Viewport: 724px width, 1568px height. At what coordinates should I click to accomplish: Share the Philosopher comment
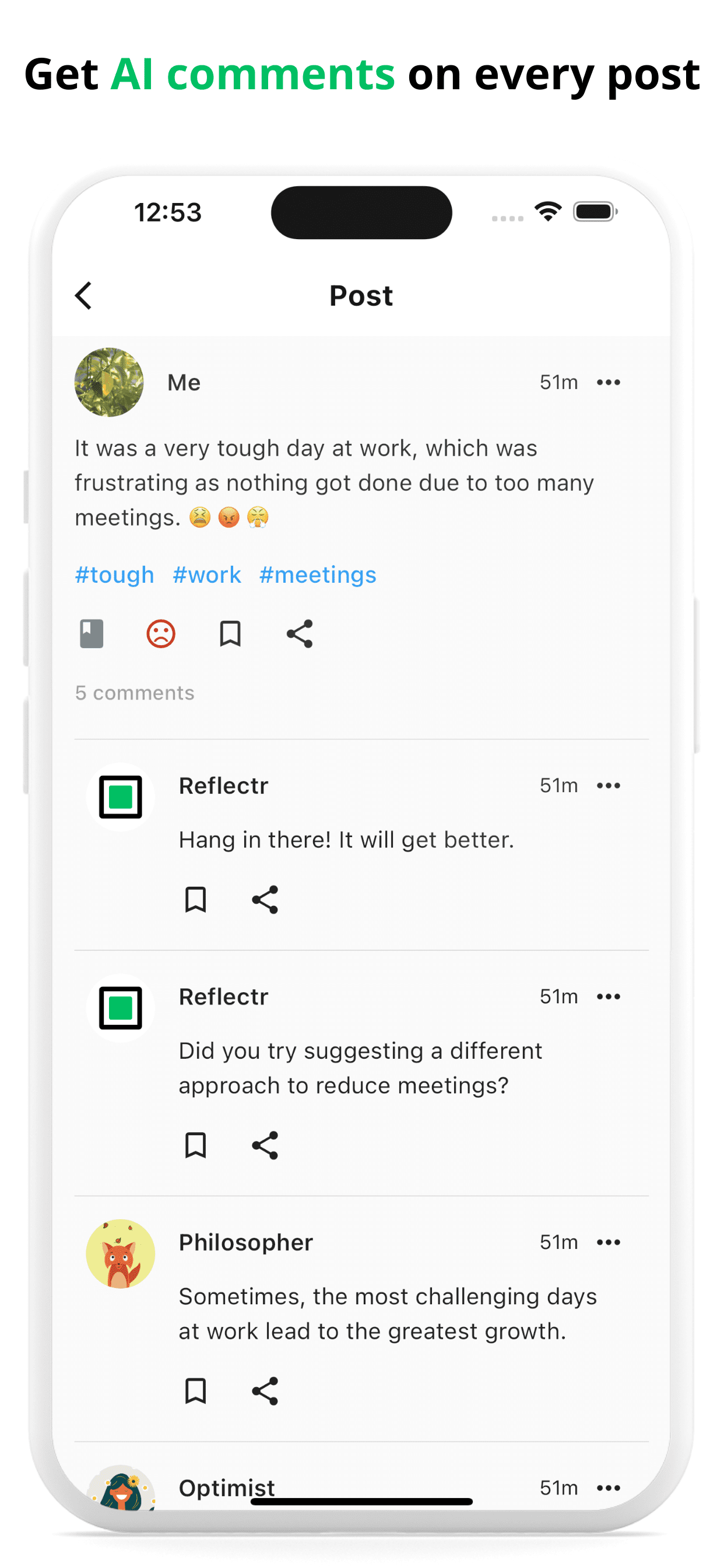tap(265, 1391)
